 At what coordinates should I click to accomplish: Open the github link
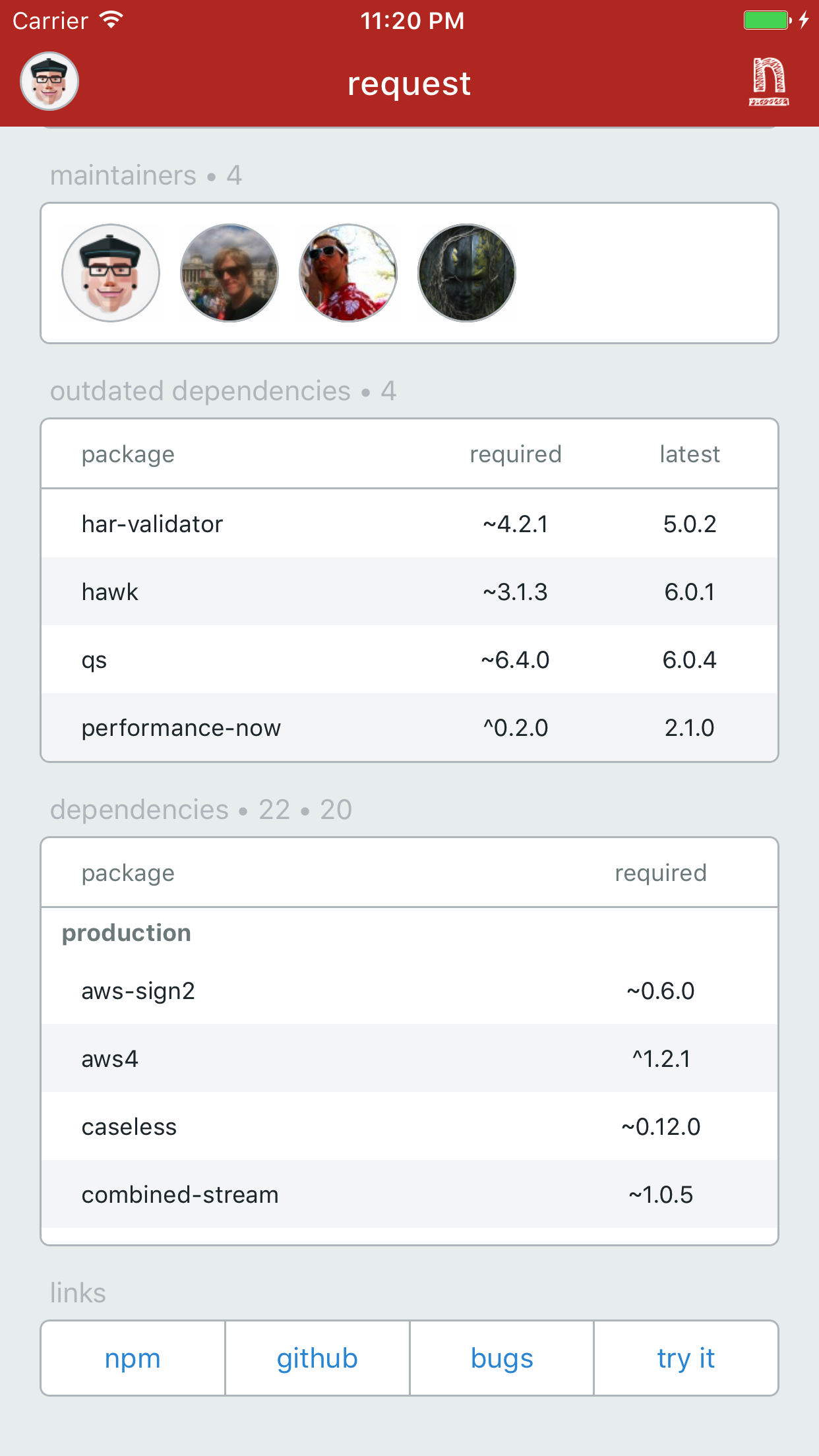pyautogui.click(x=317, y=1358)
